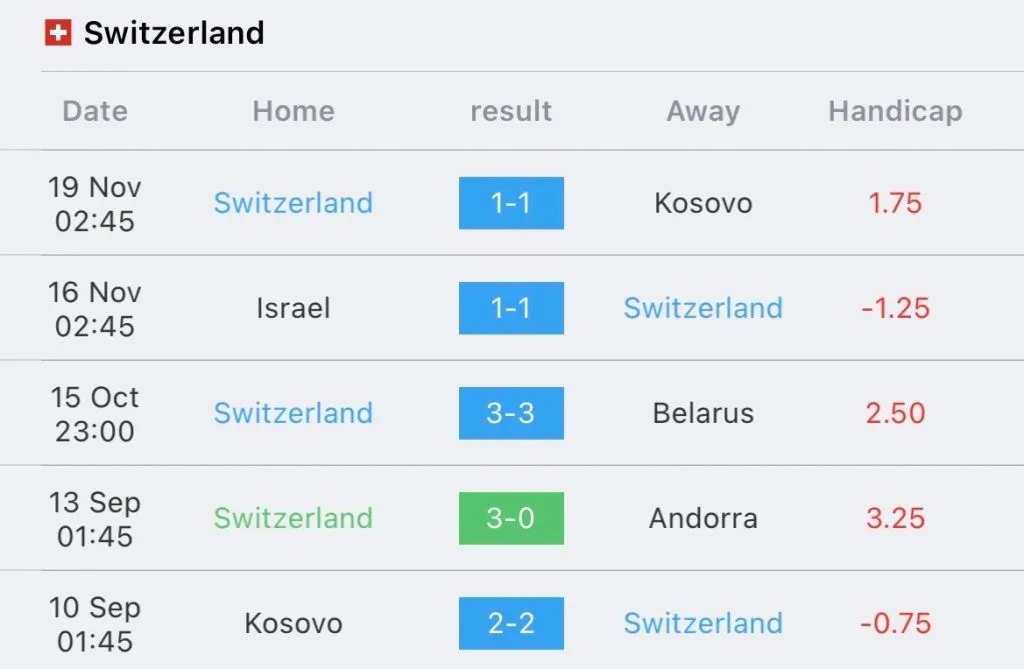Click the result column header
The height and width of the screenshot is (669, 1024).
pyautogui.click(x=511, y=111)
